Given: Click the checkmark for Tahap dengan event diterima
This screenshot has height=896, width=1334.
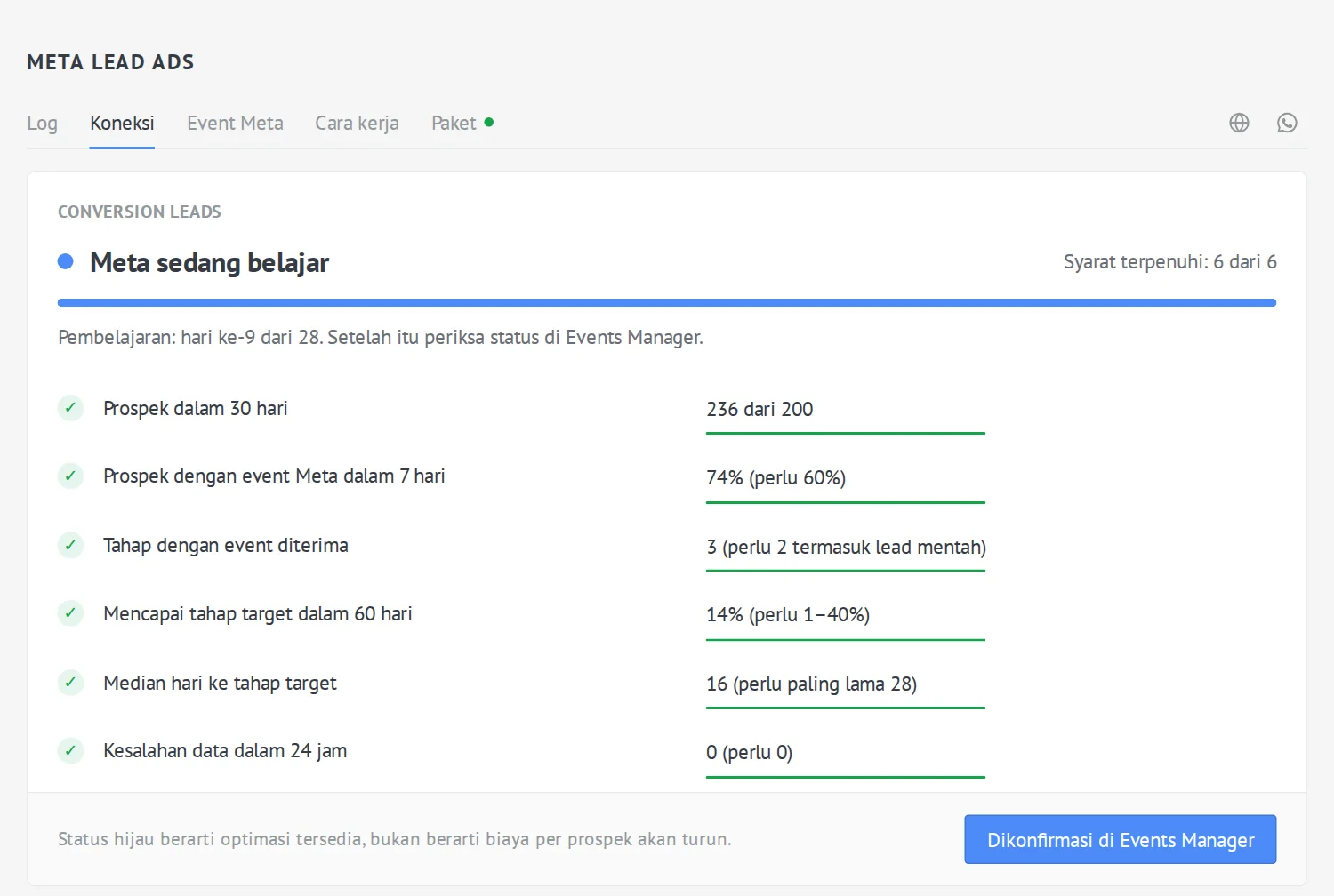Looking at the screenshot, I should (70, 545).
